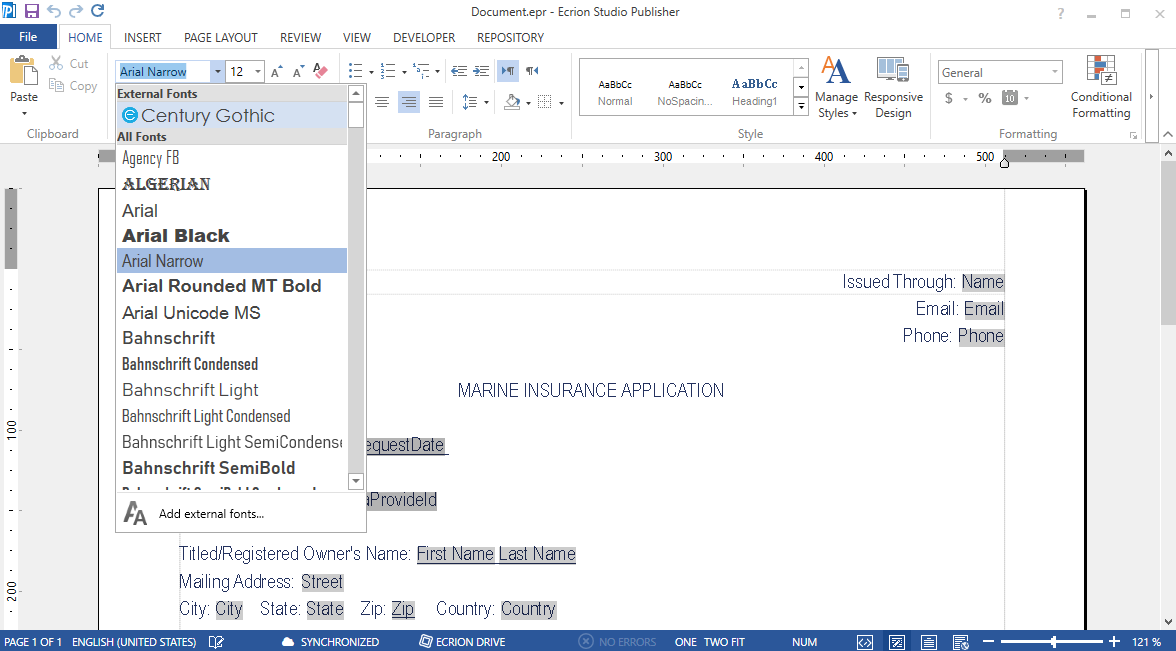Click the percent style formatting icon
1176x651 pixels.
point(984,100)
